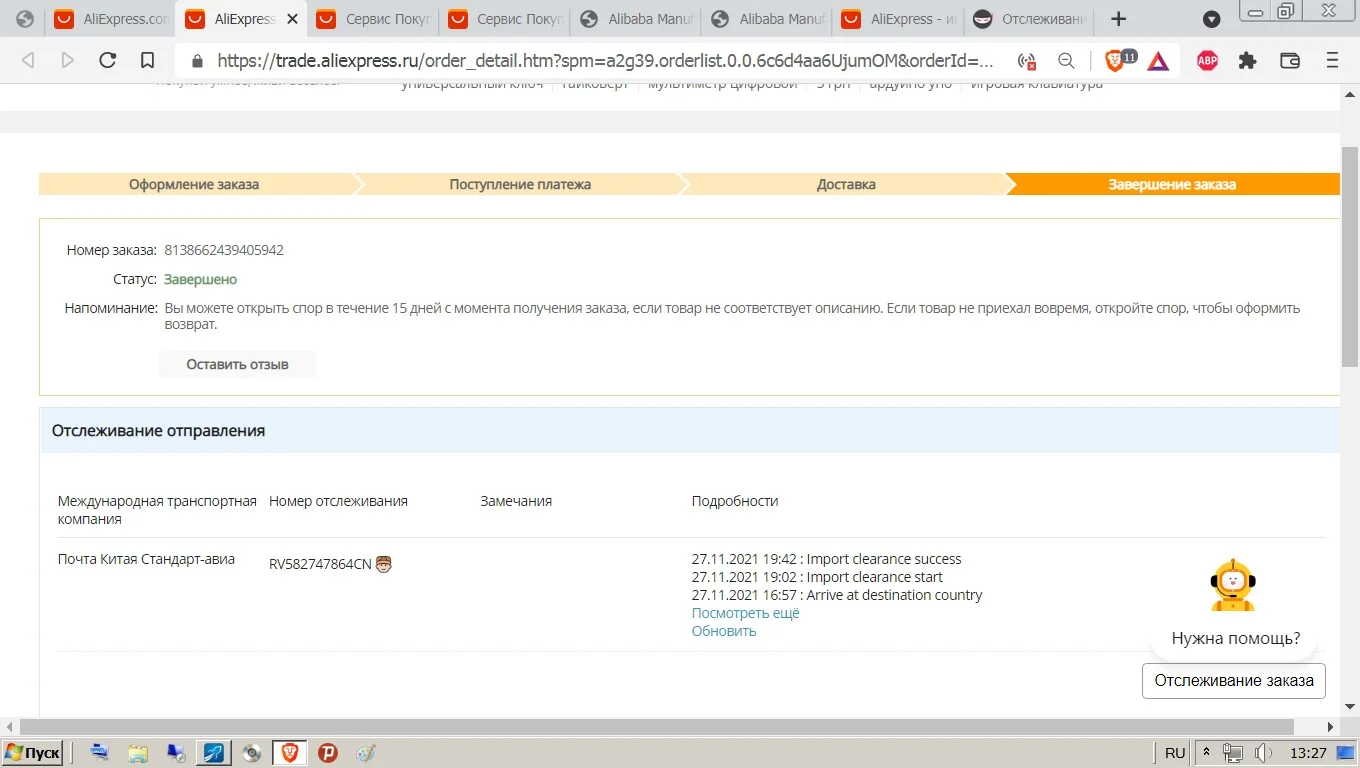This screenshot has height=768, width=1360.
Task: Click the Обновить link
Action: (724, 631)
